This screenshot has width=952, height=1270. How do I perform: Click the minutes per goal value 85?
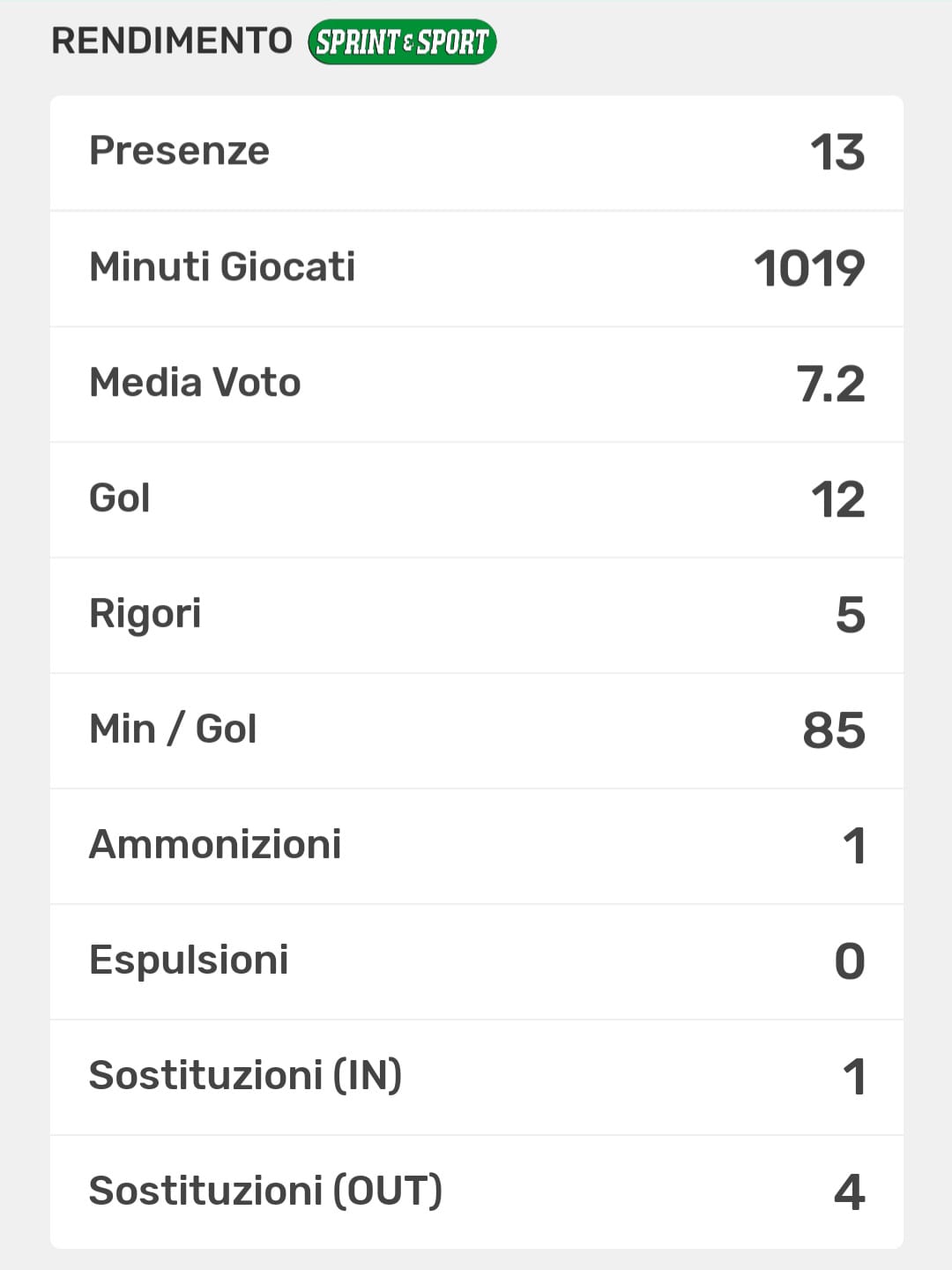pyautogui.click(x=834, y=730)
